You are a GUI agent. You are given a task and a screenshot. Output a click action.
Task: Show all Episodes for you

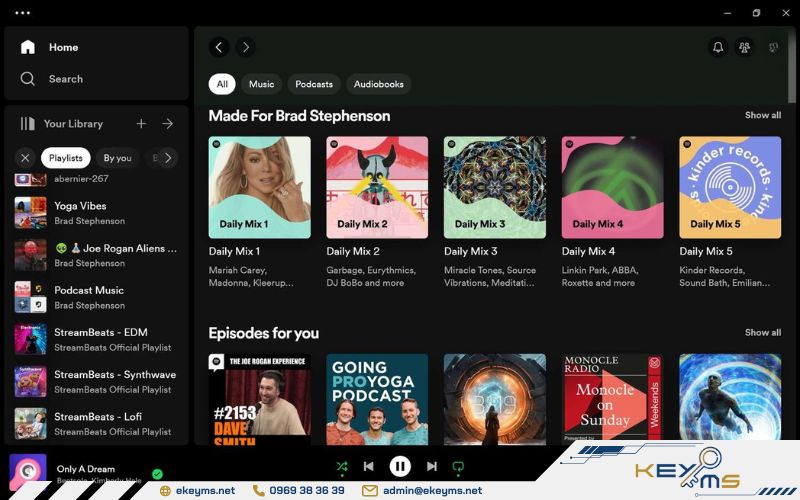click(x=763, y=333)
